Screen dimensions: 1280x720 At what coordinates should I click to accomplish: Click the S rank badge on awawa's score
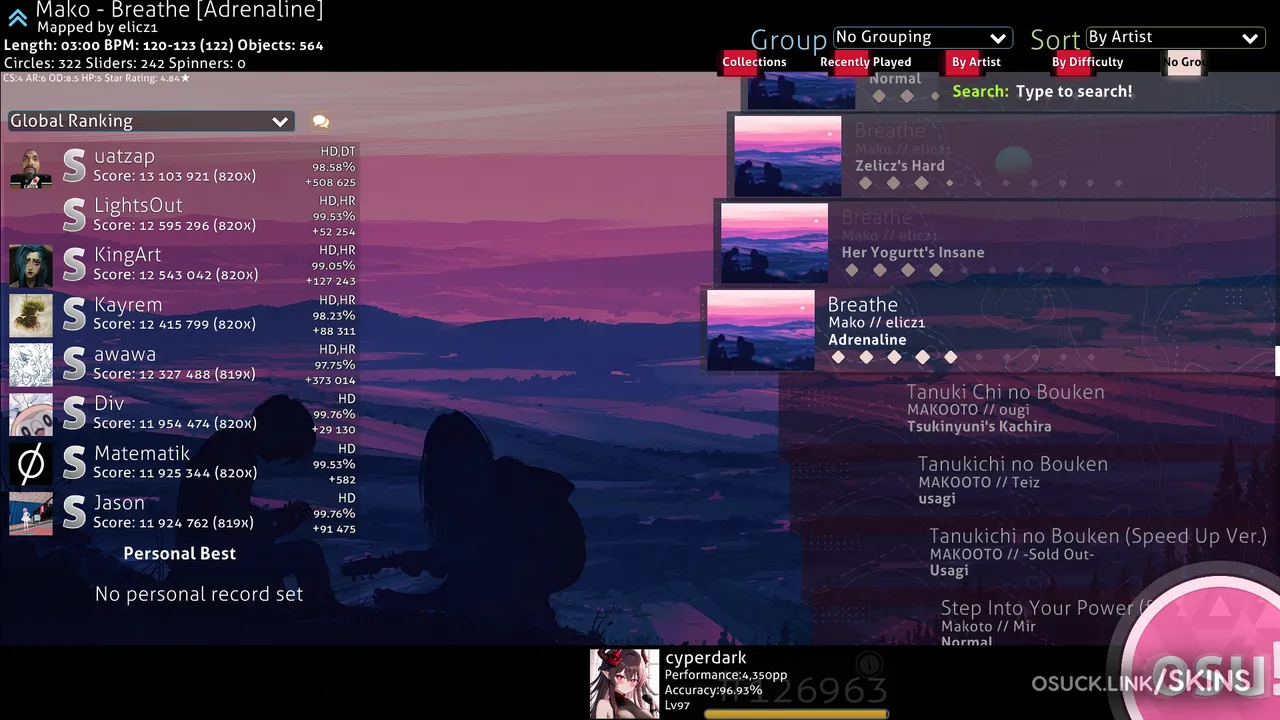tap(74, 364)
